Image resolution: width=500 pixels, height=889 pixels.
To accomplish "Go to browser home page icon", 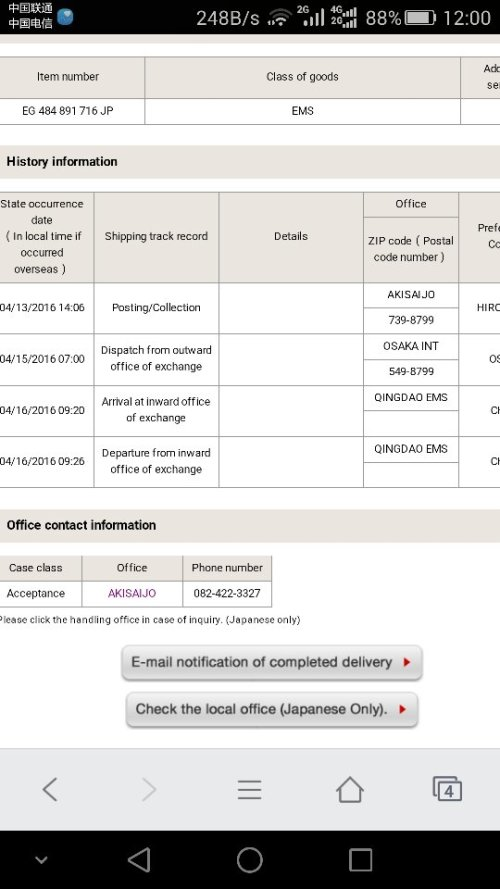I will pyautogui.click(x=350, y=789).
